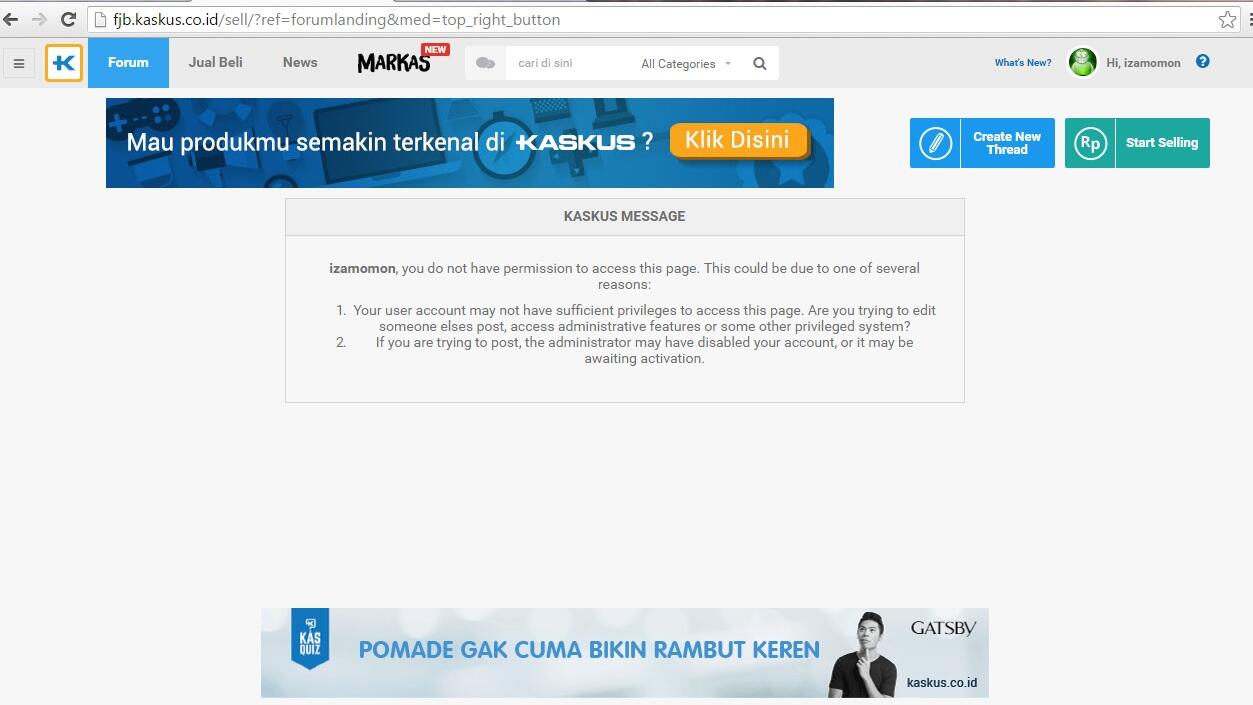Click the page icon in the address bar
1253x705 pixels.
tap(99, 19)
